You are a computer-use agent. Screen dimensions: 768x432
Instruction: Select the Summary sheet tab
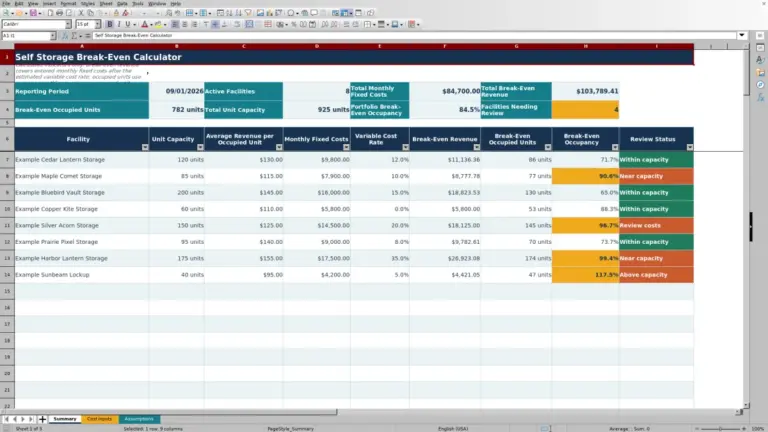pos(65,419)
